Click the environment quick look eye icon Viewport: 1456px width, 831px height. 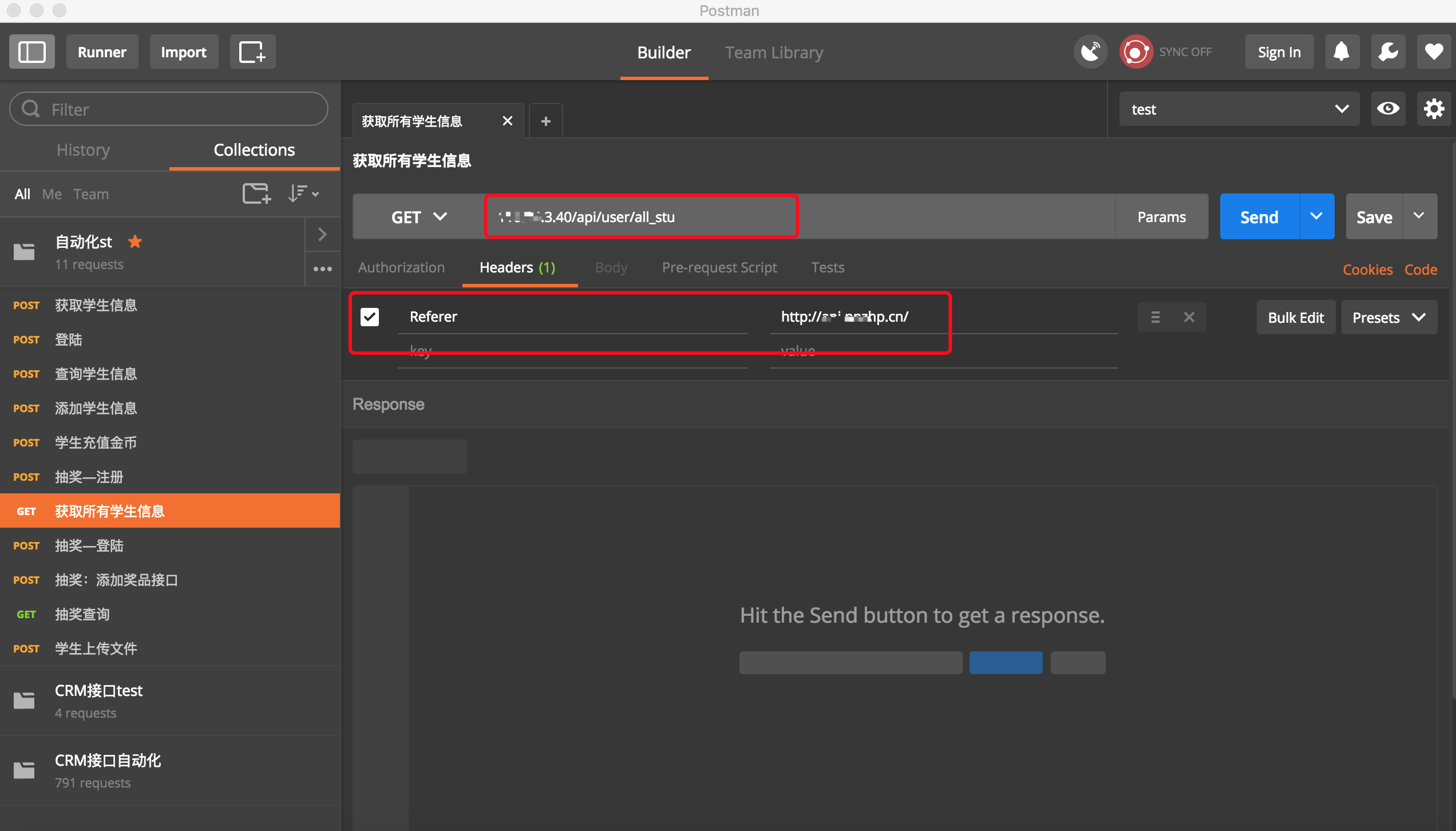click(x=1388, y=109)
